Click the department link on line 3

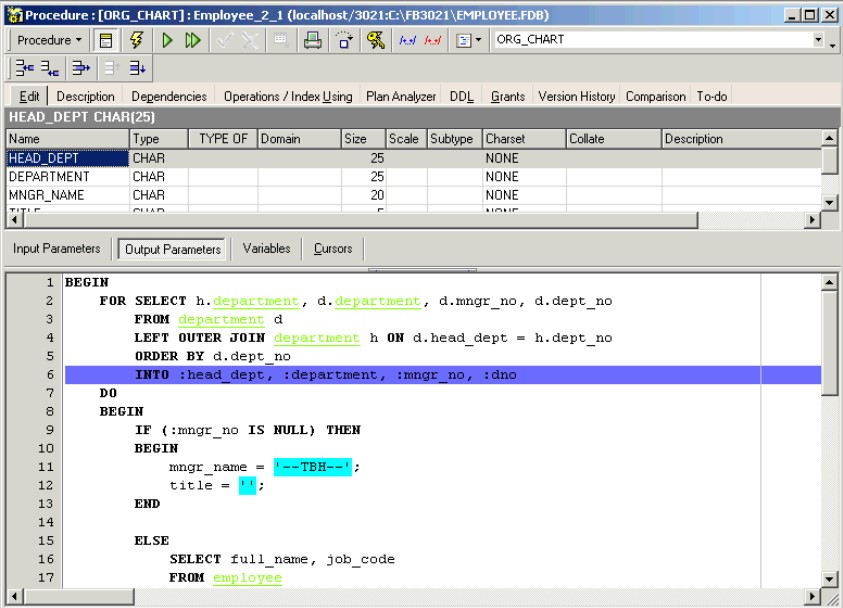tap(221, 319)
